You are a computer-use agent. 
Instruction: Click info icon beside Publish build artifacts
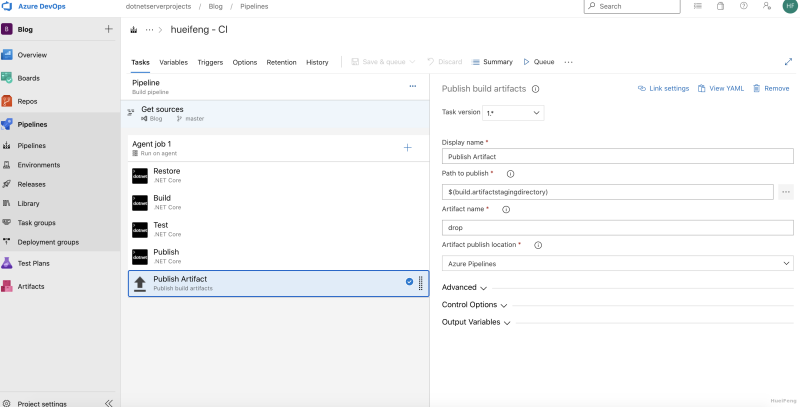click(x=535, y=89)
